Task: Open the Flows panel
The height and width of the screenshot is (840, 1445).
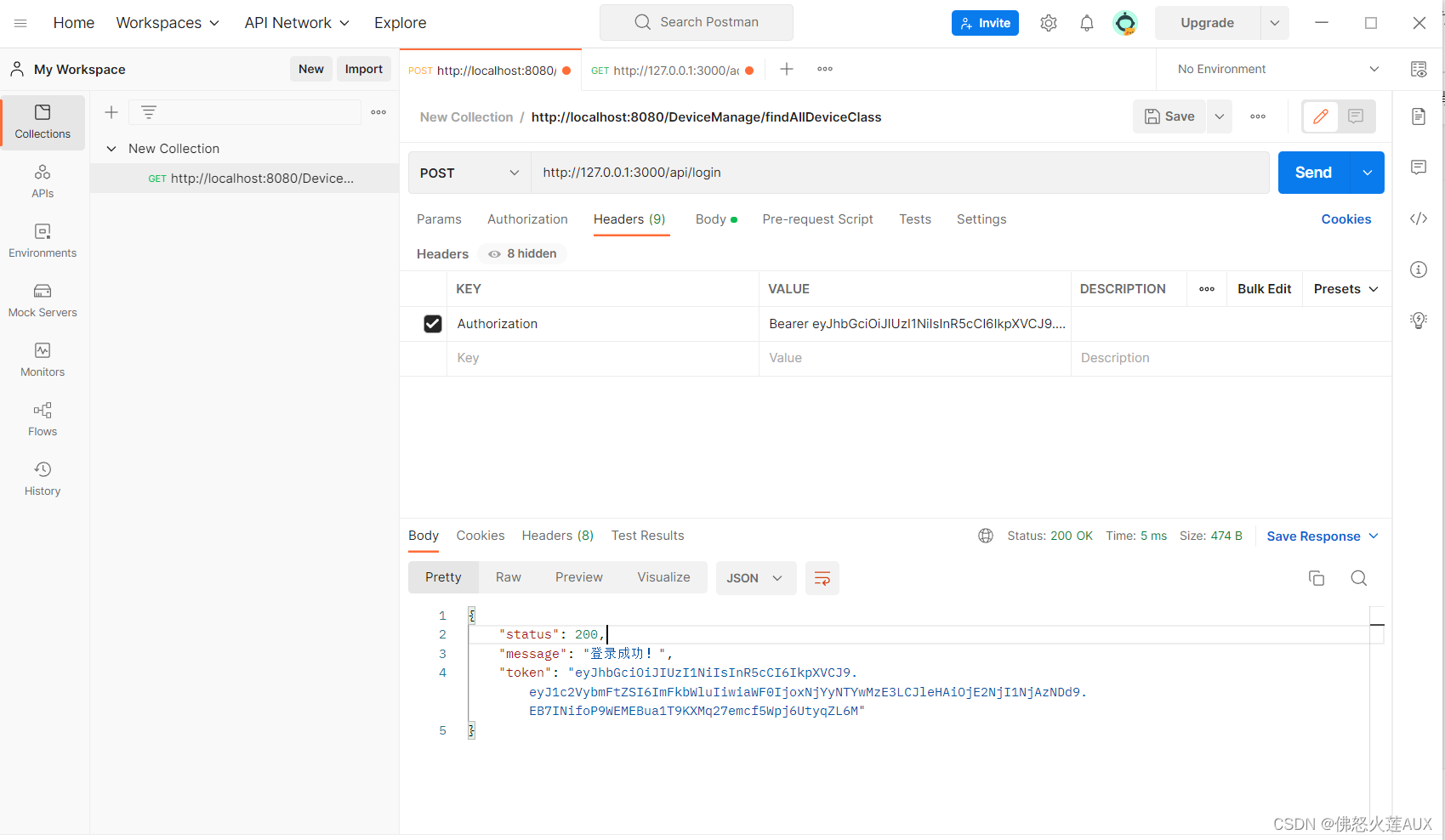Action: tap(42, 418)
